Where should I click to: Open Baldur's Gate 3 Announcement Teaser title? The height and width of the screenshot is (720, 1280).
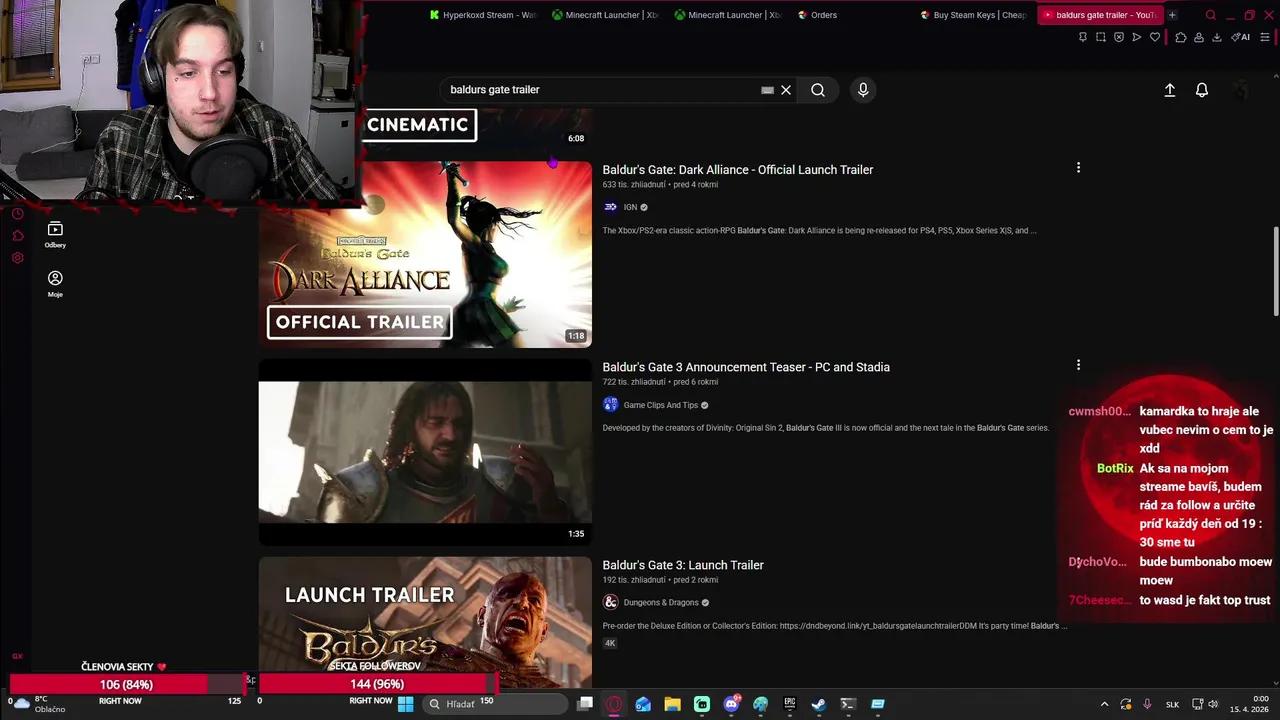click(x=746, y=367)
